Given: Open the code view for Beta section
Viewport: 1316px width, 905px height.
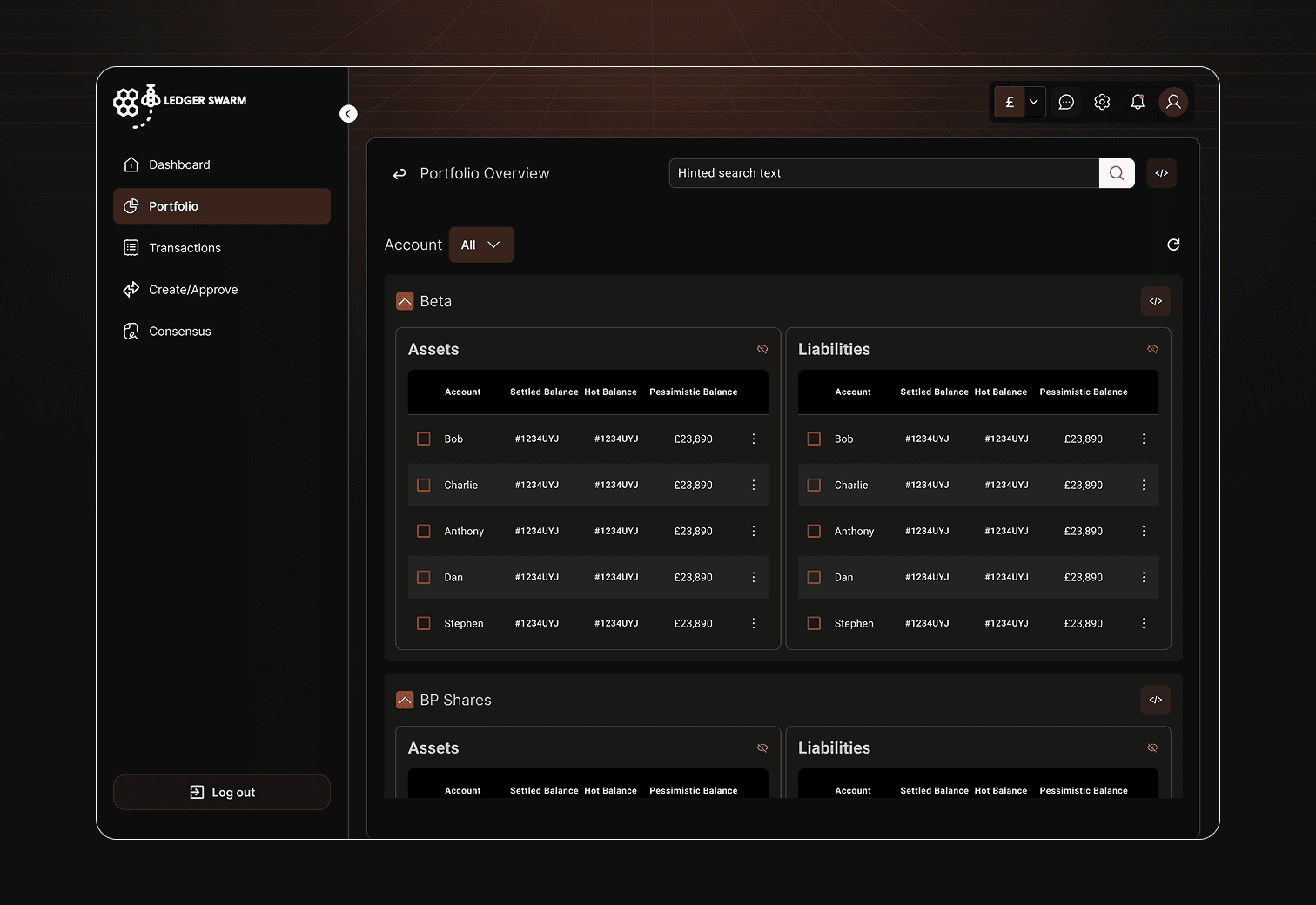Looking at the screenshot, I should (x=1155, y=300).
